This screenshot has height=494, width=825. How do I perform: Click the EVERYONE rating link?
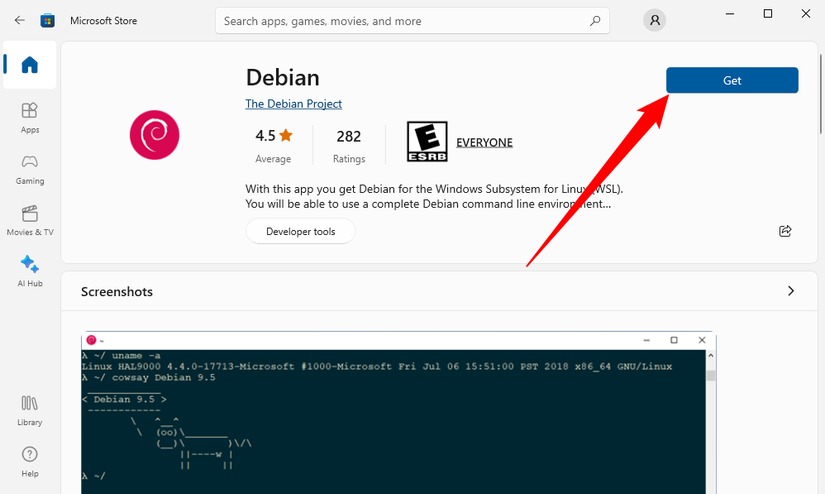(484, 143)
